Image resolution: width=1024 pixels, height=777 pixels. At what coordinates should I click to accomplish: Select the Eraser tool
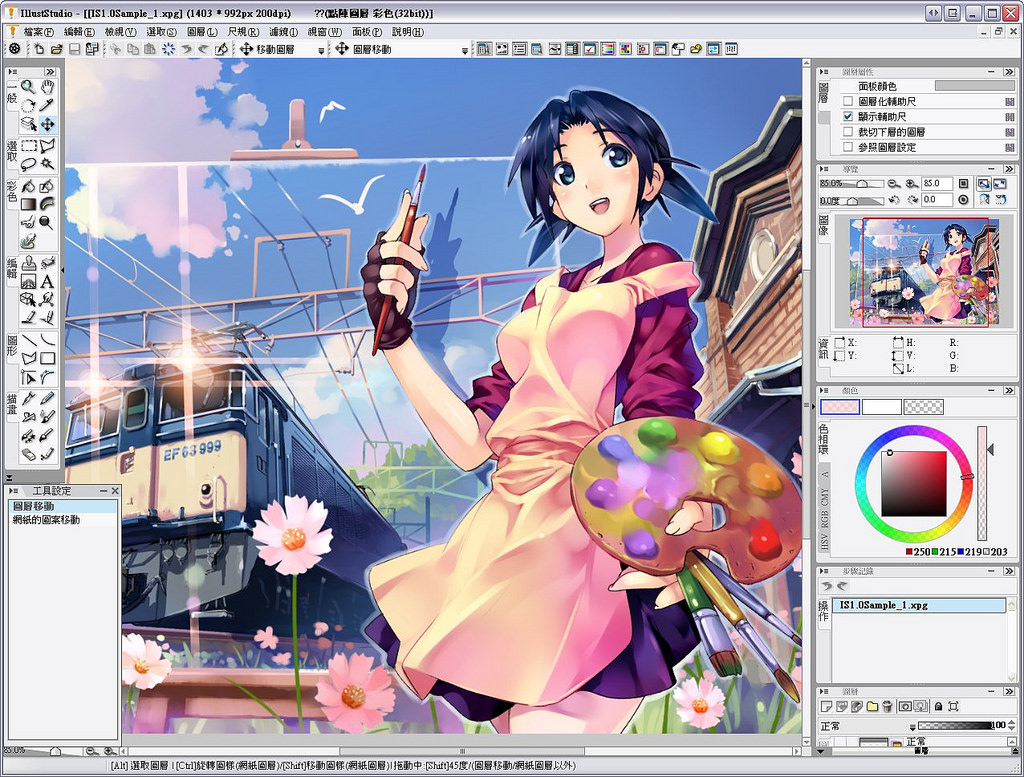click(28, 454)
